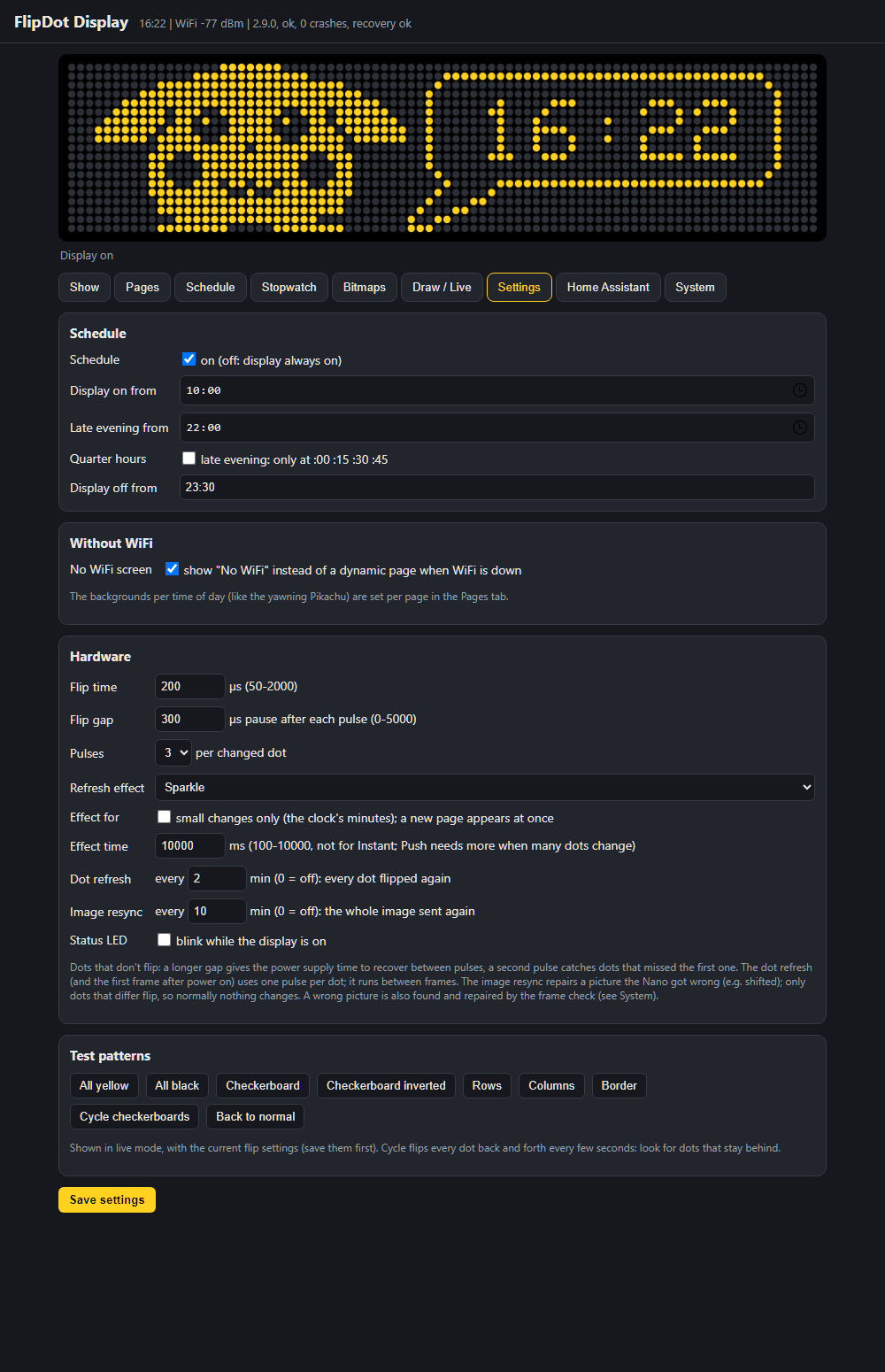This screenshot has height=1372, width=885.
Task: Open the Home Assistant tab
Action: (608, 287)
